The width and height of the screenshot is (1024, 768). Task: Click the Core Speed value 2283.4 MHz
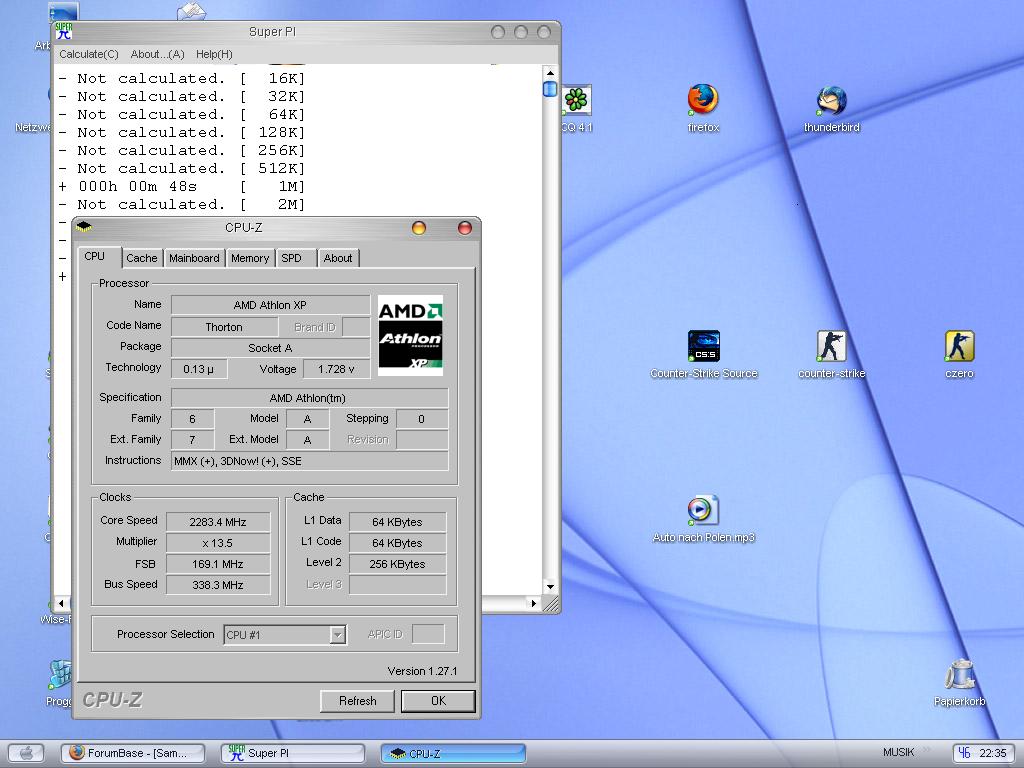(x=218, y=522)
